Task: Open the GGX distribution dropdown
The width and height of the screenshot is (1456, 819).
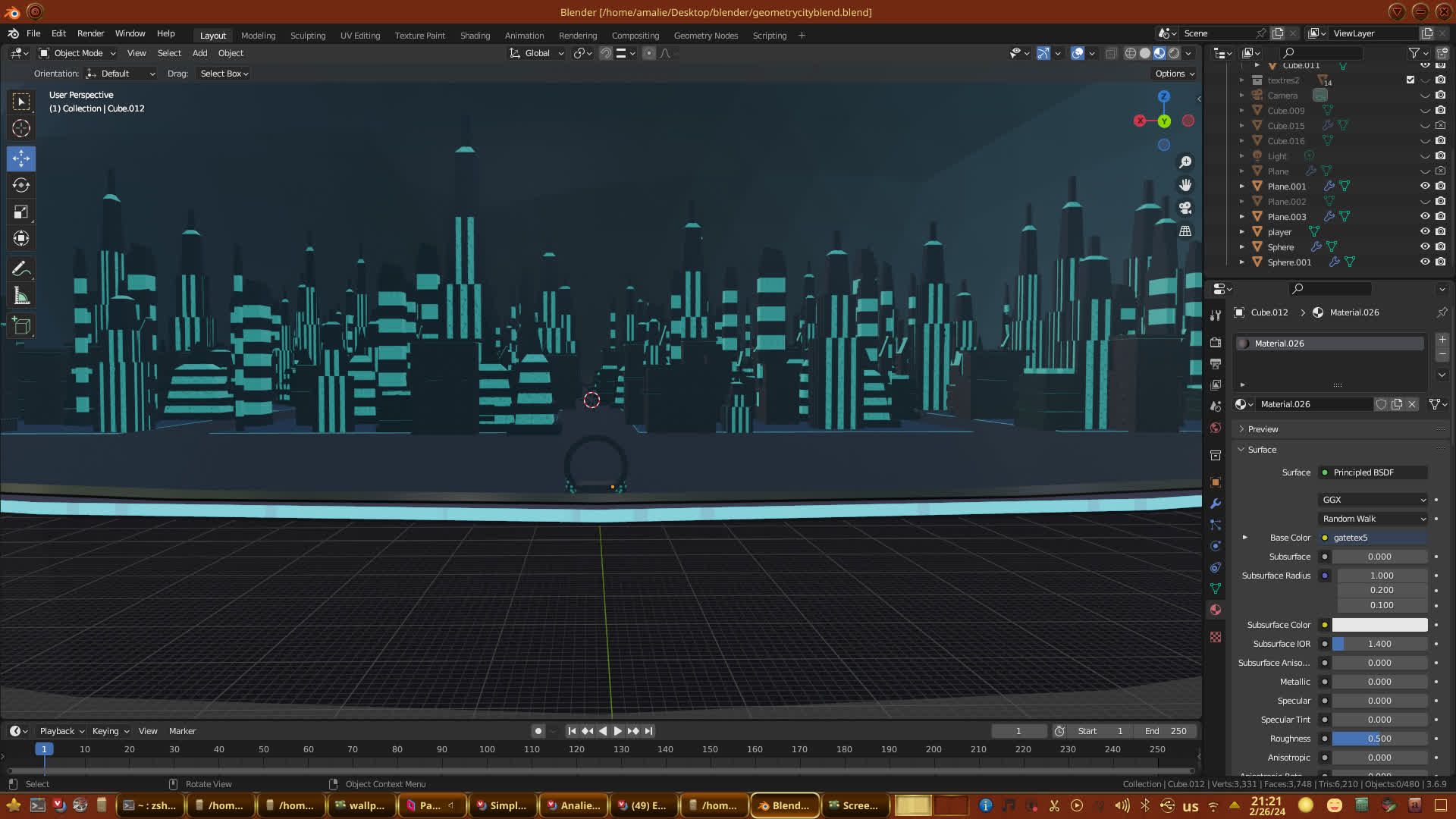Action: [1373, 500]
